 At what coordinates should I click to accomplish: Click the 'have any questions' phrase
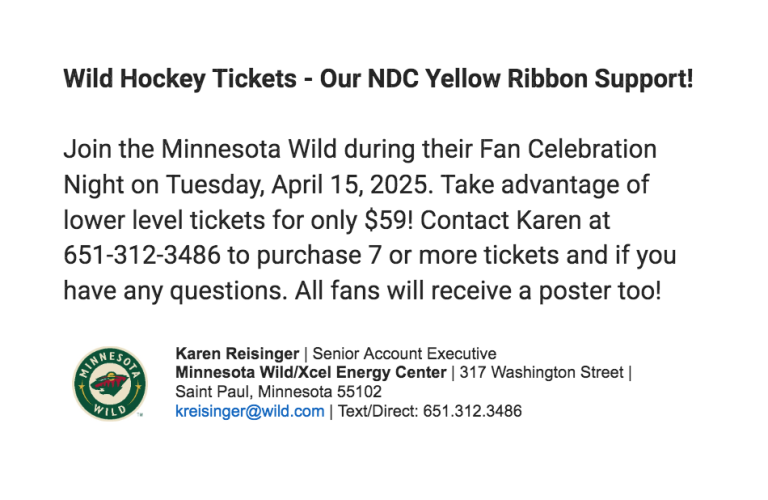click(x=173, y=291)
